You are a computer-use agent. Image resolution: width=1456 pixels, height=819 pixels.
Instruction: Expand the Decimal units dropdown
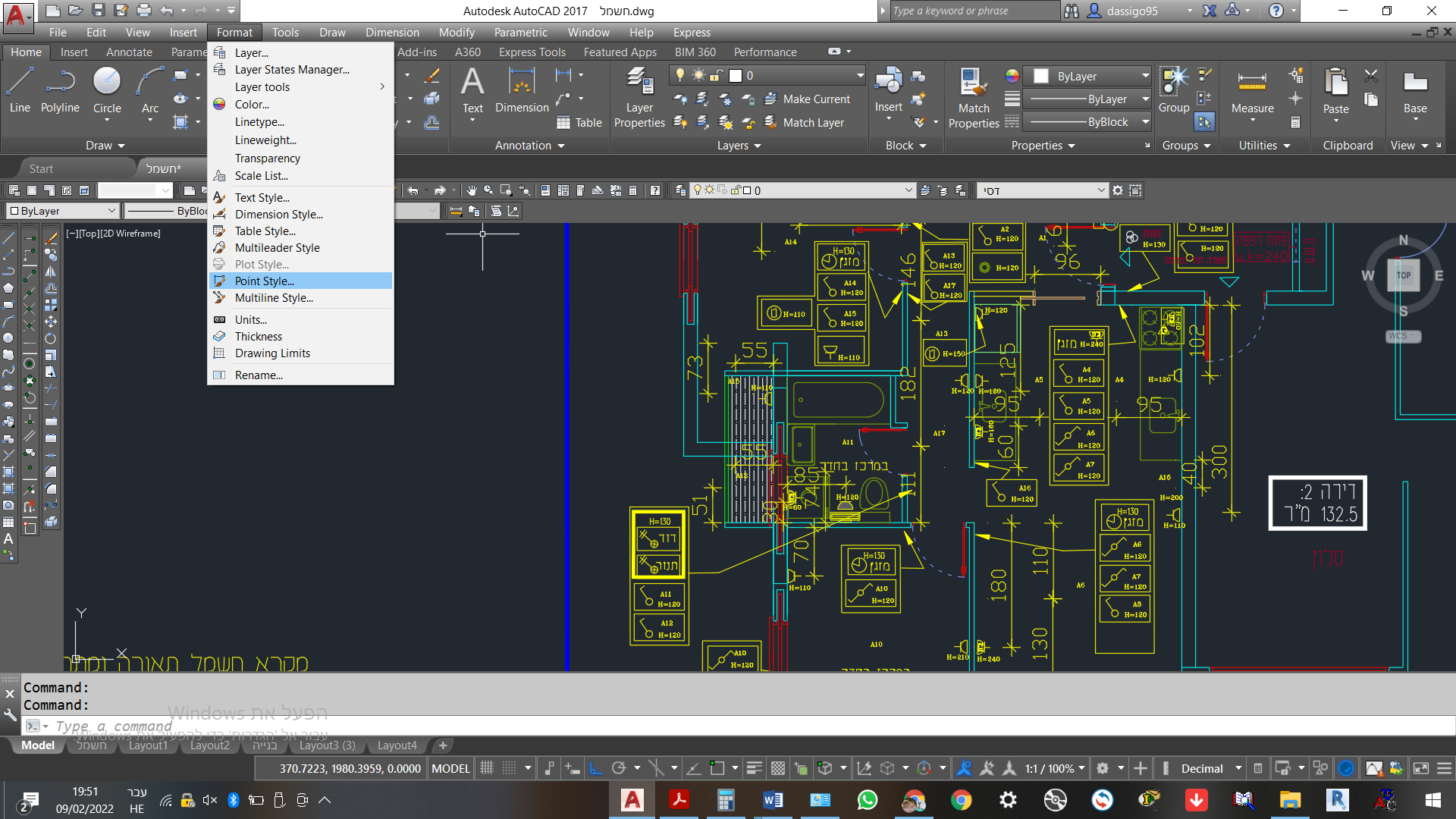coord(1238,768)
